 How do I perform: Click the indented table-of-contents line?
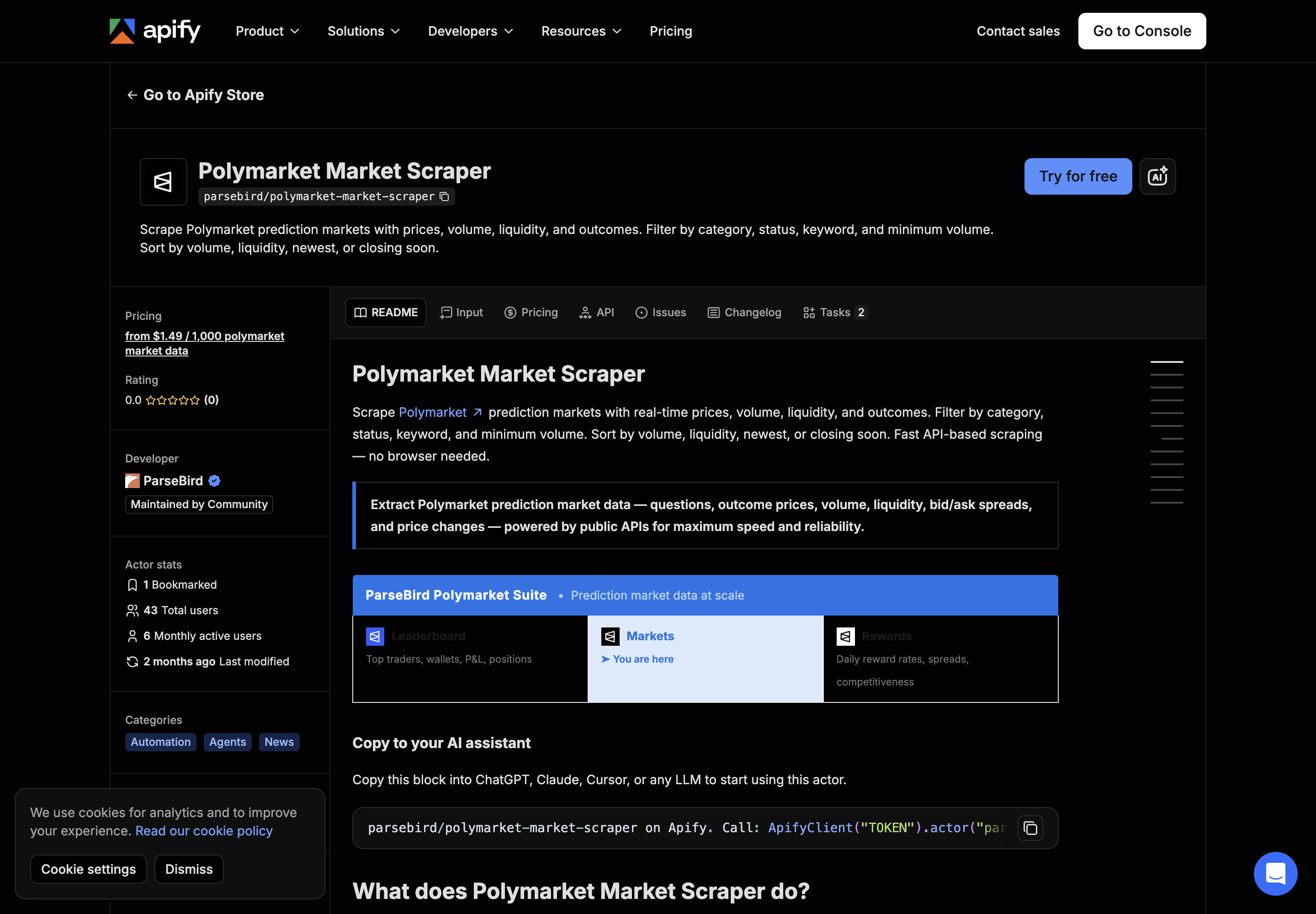(1172, 439)
